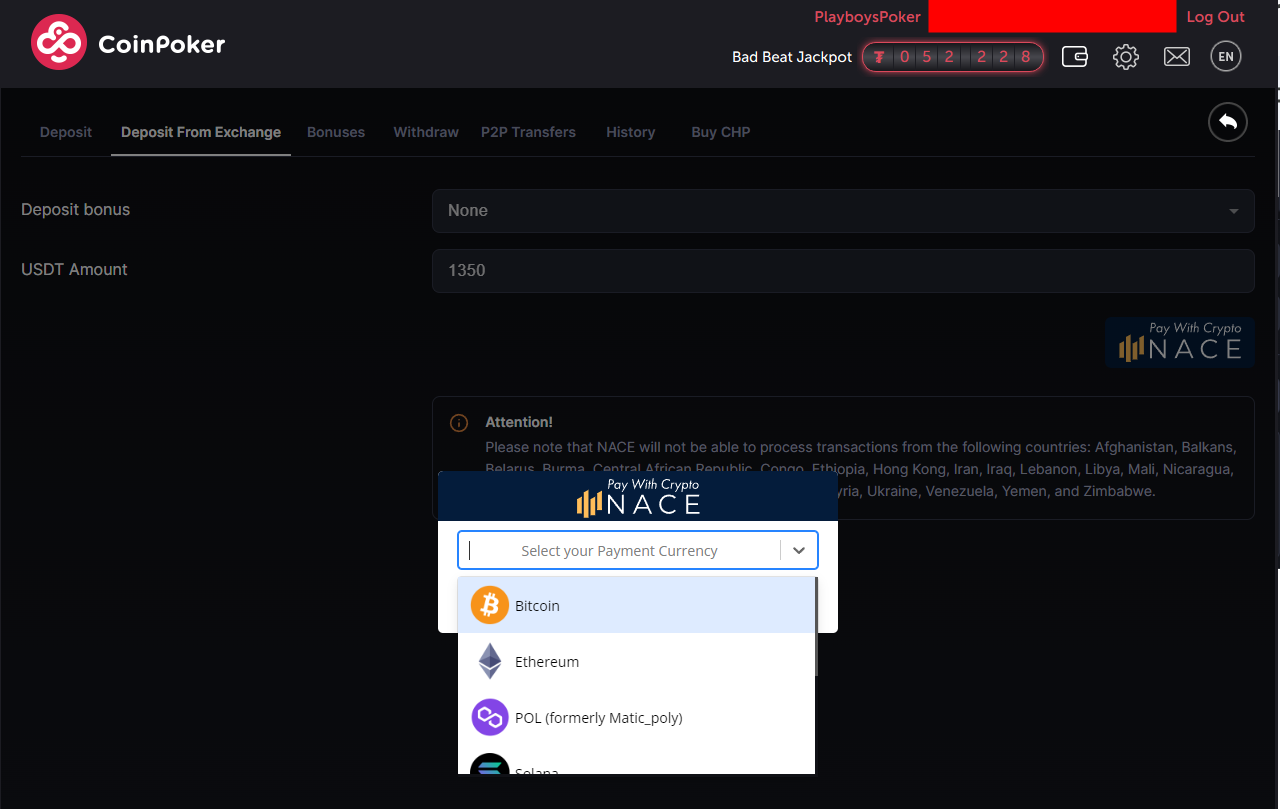Choose POL (formerly Matic_poly) option

(636, 717)
